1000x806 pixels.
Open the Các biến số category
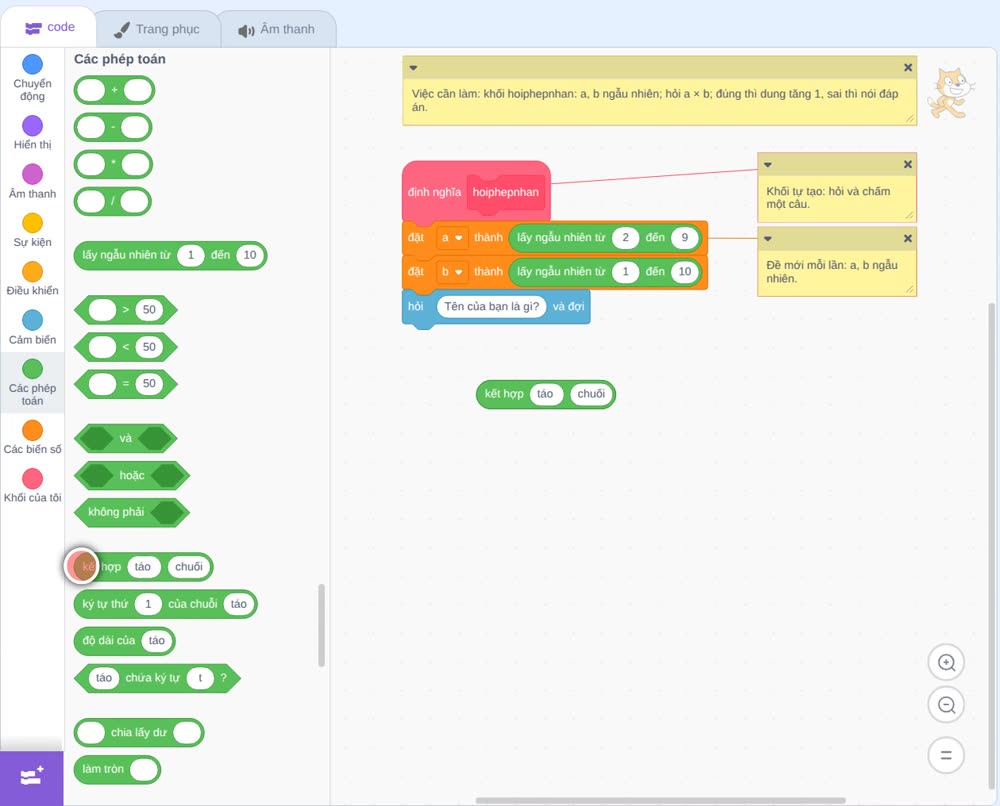pos(32,437)
